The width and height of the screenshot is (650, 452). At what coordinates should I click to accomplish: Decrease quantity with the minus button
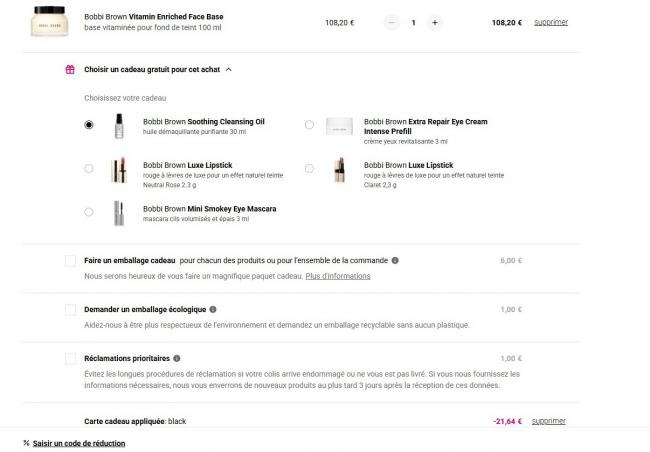tap(391, 22)
